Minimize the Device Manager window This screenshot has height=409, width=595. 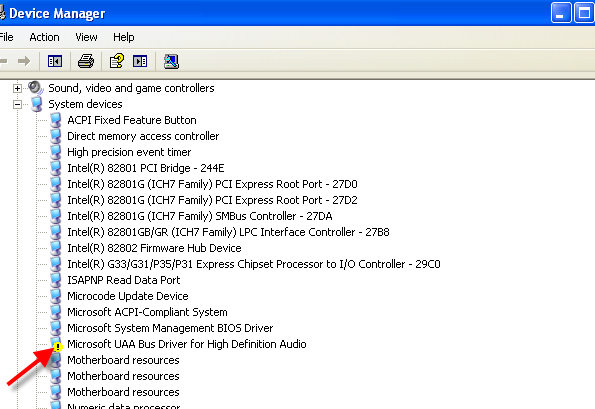click(561, 13)
